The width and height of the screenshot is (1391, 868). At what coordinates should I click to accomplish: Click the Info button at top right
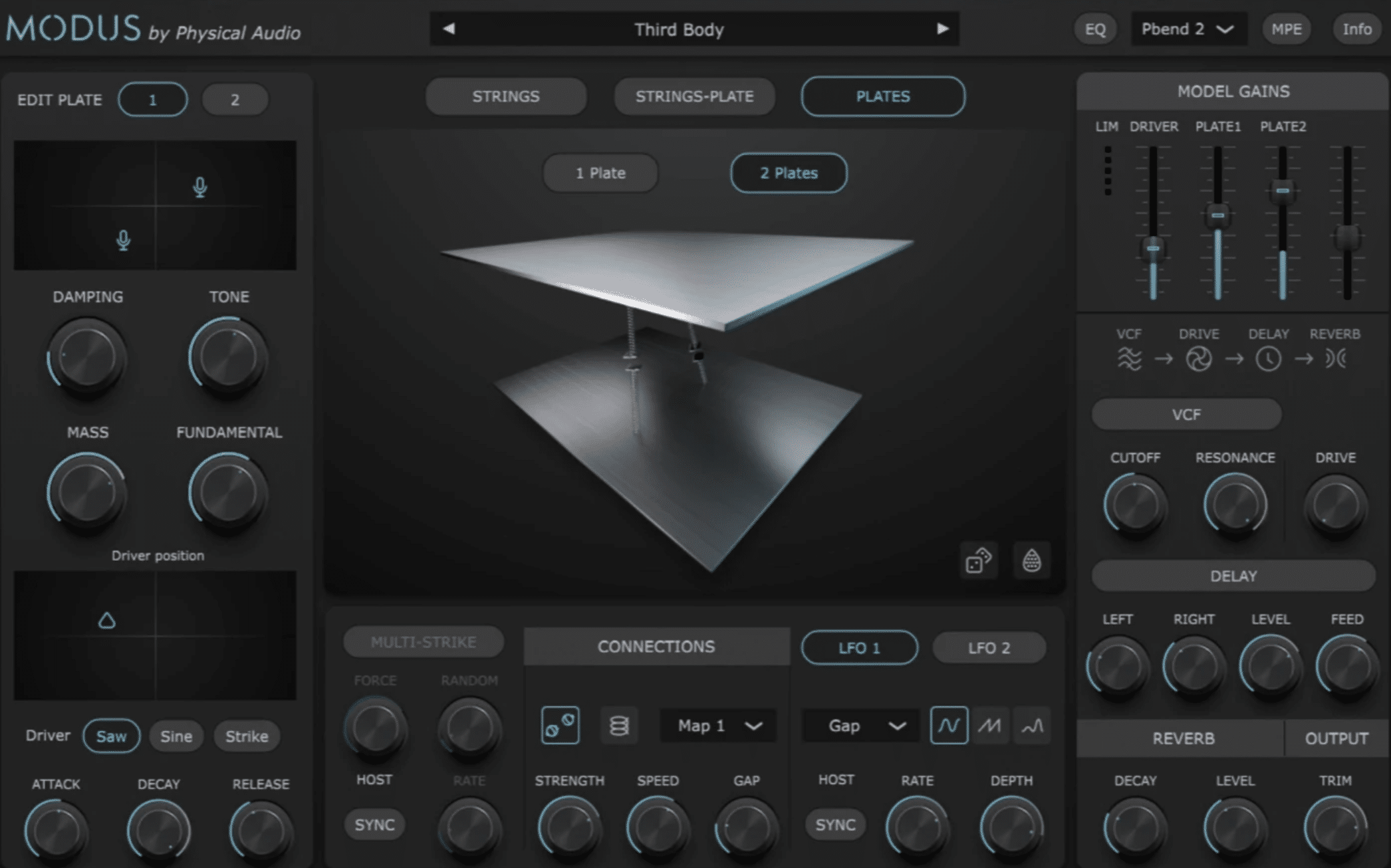coord(1356,29)
